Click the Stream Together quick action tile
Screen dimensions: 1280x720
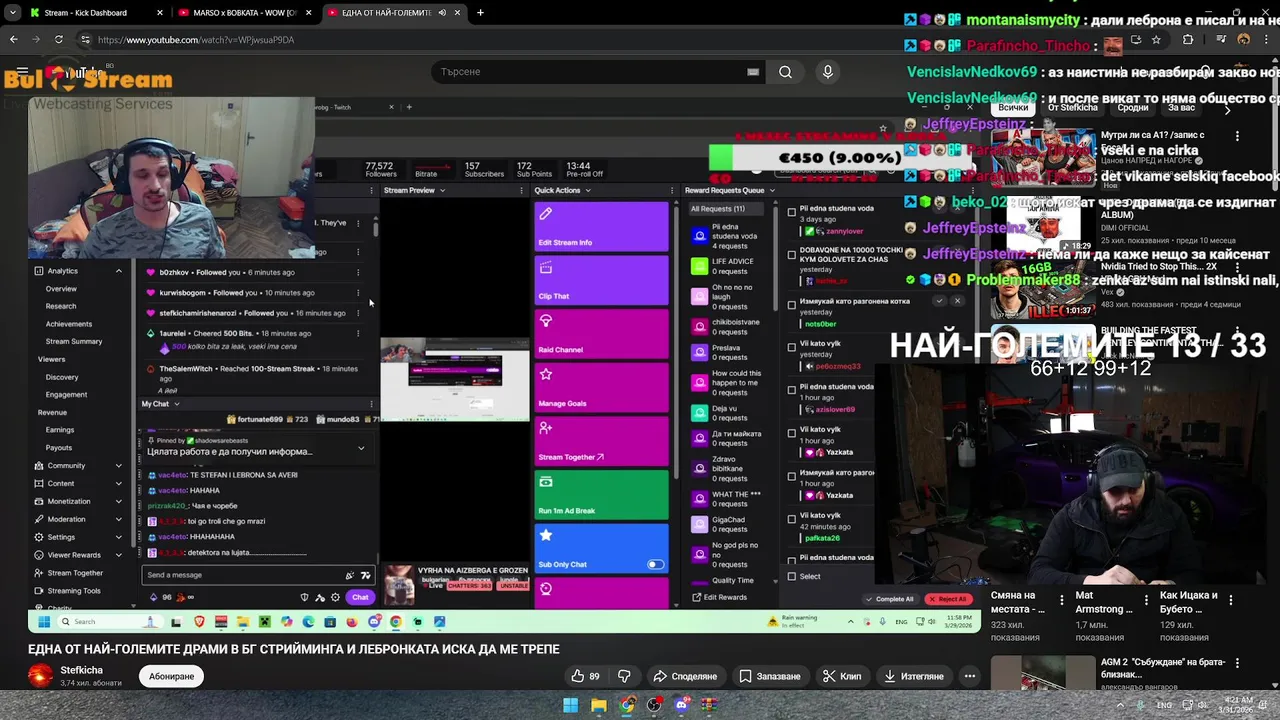coord(601,441)
